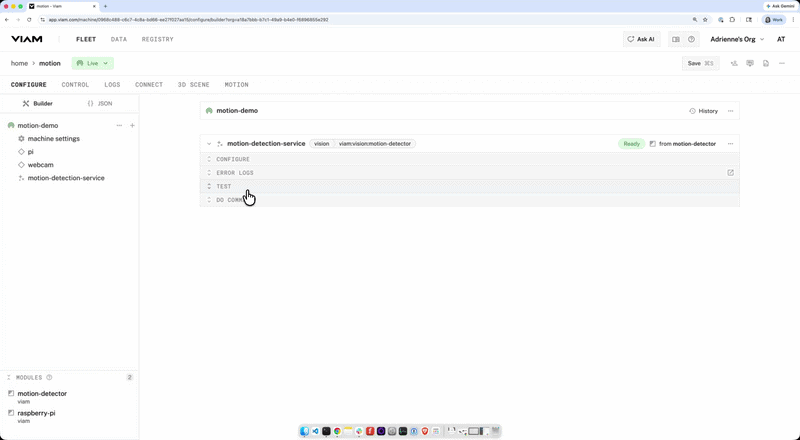Viewport: 800px width, 440px height.
Task: Open machine settings in the sidebar
Action: pos(54,139)
